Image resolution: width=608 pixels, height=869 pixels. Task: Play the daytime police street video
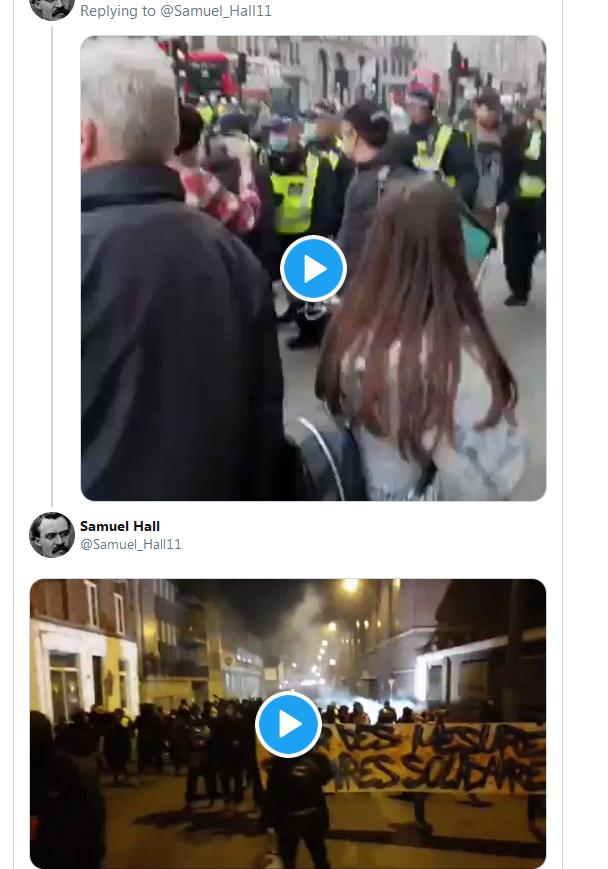click(313, 269)
